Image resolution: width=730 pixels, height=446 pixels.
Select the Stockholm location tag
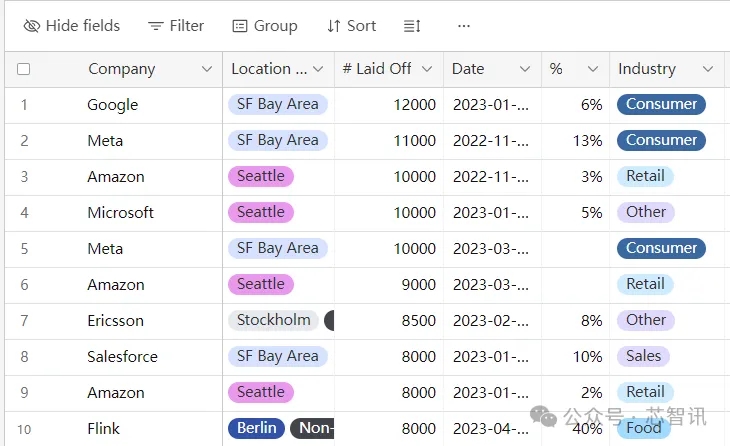click(x=273, y=320)
